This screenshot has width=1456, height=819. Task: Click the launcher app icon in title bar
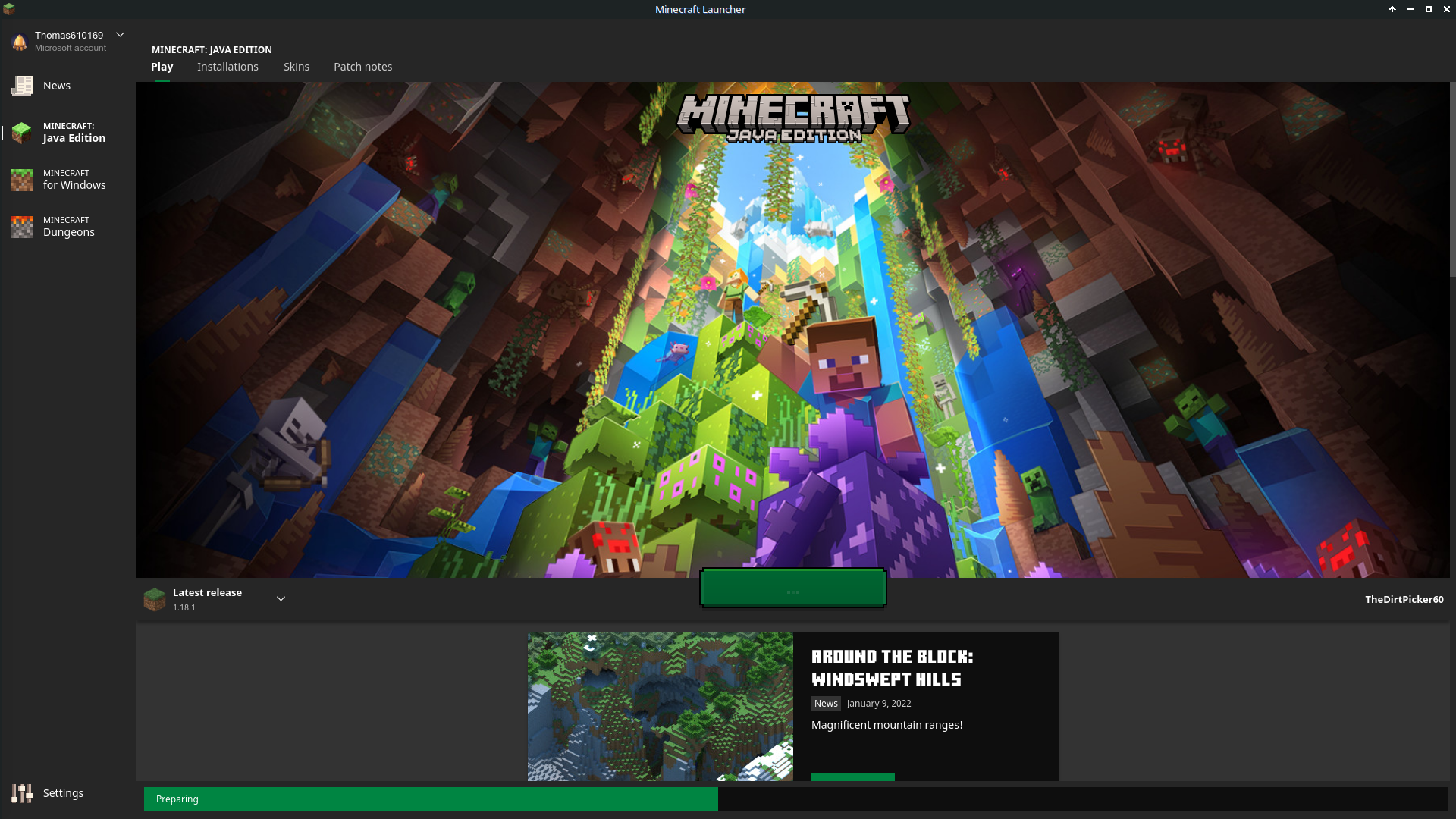[9, 9]
